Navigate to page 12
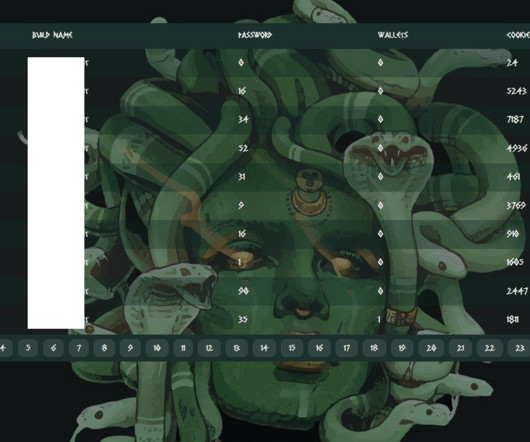Viewport: 530px width, 442px height. click(209, 348)
